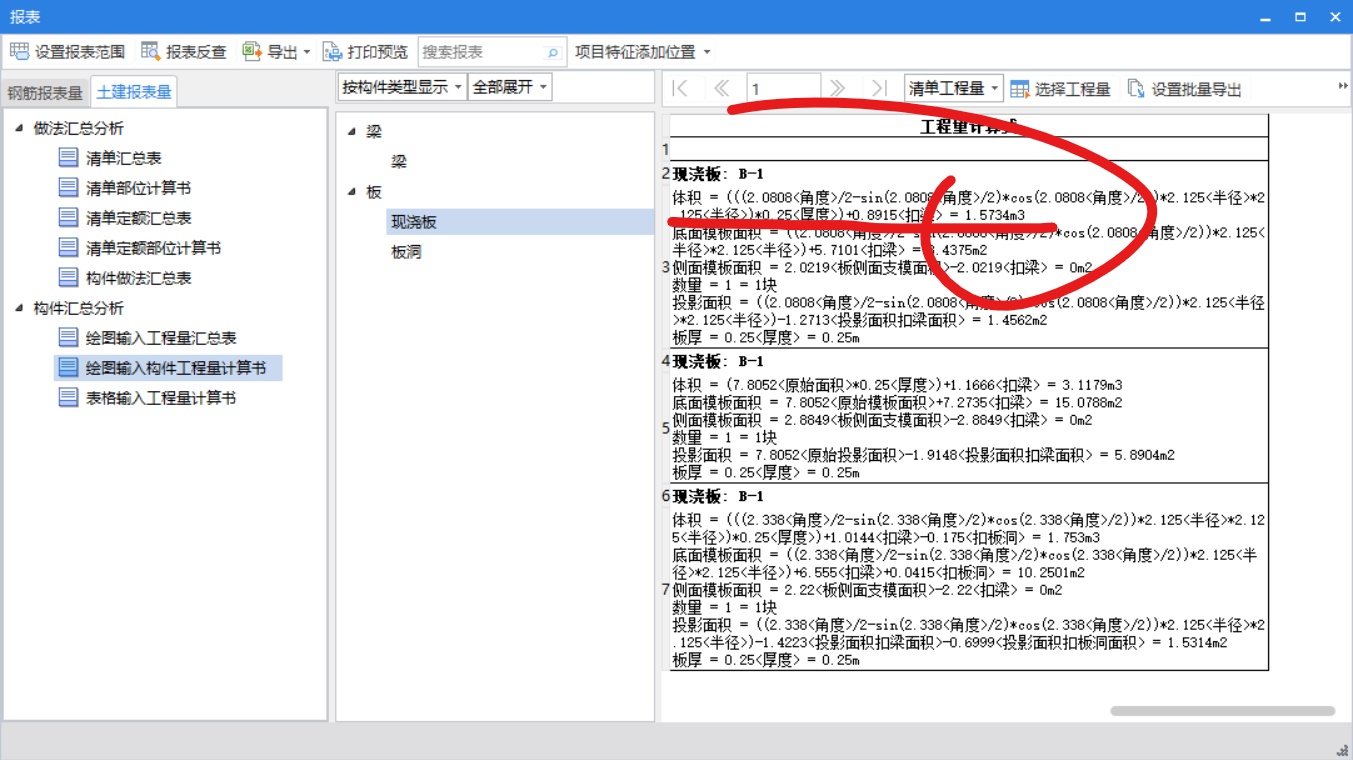Click the 设置批量导出 icon
1353x760 pixels.
click(x=1136, y=89)
